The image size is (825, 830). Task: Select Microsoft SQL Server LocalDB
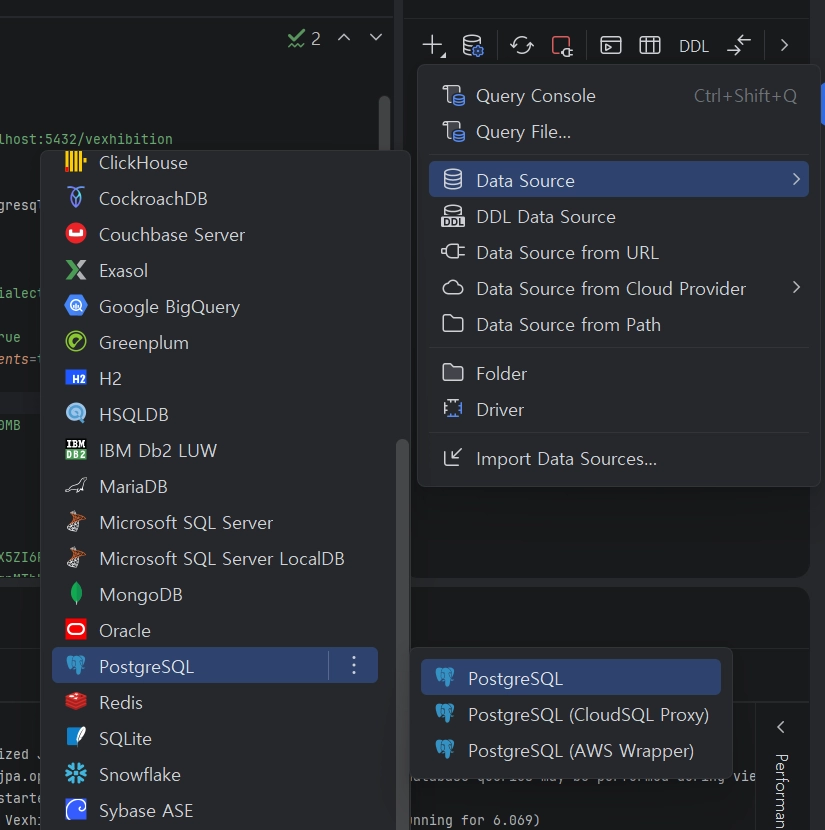[x=215, y=558]
